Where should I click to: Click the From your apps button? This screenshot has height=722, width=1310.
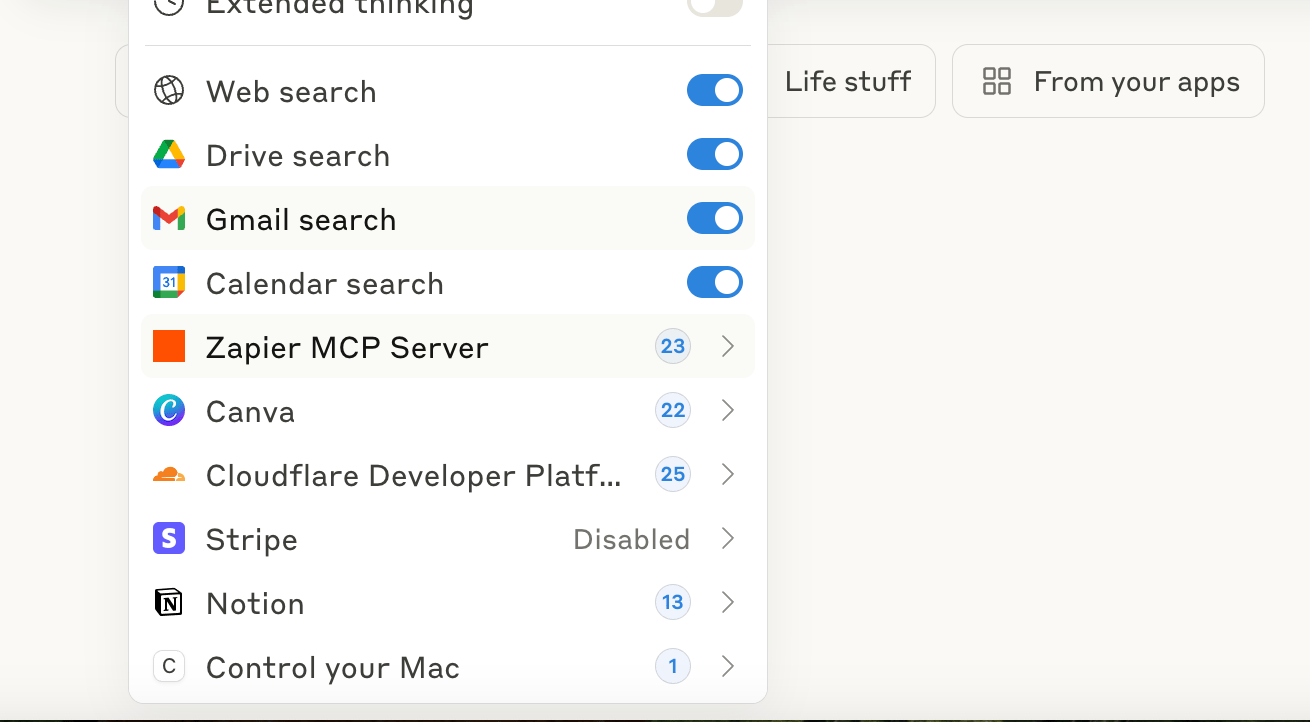1108,81
